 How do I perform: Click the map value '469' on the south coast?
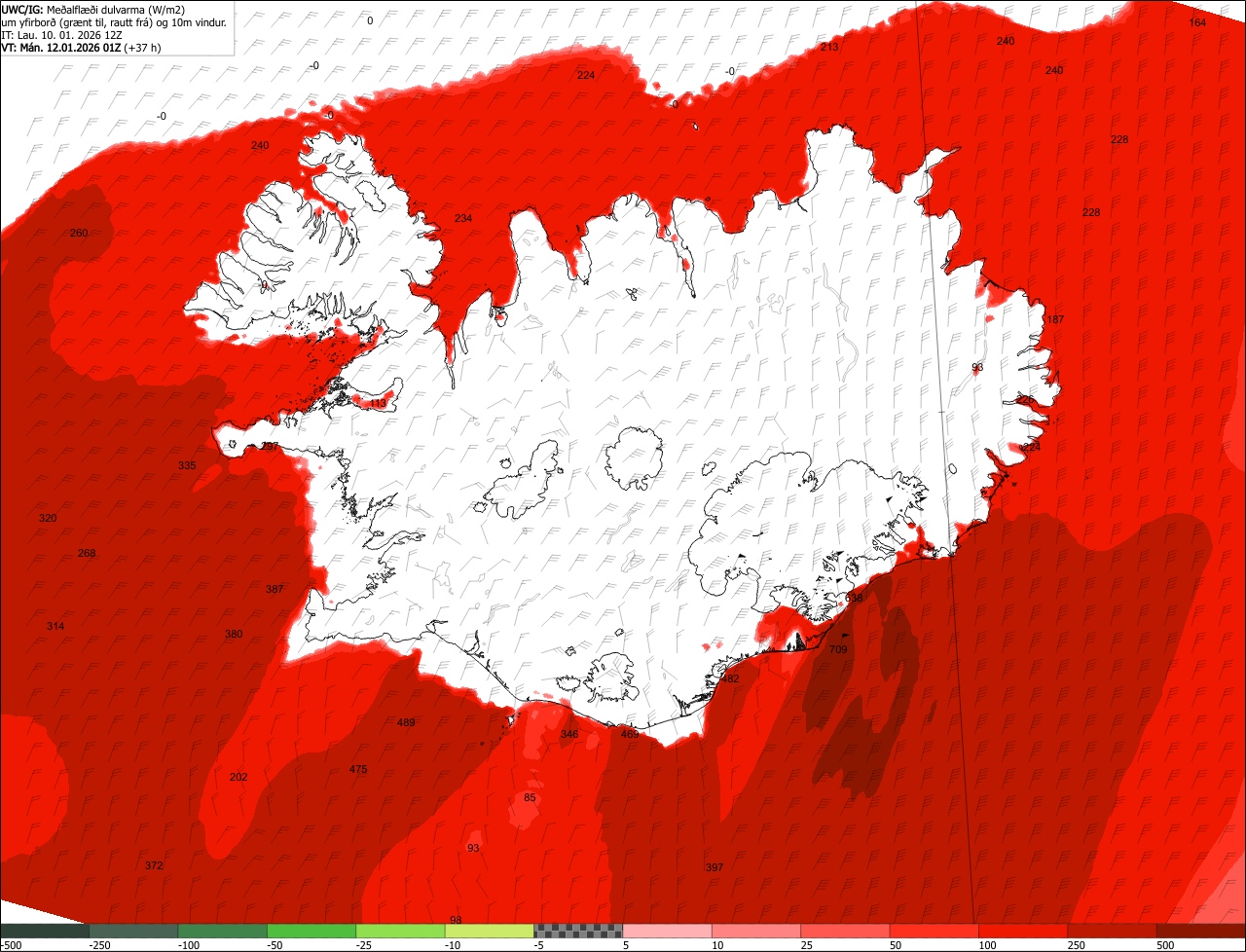630,734
